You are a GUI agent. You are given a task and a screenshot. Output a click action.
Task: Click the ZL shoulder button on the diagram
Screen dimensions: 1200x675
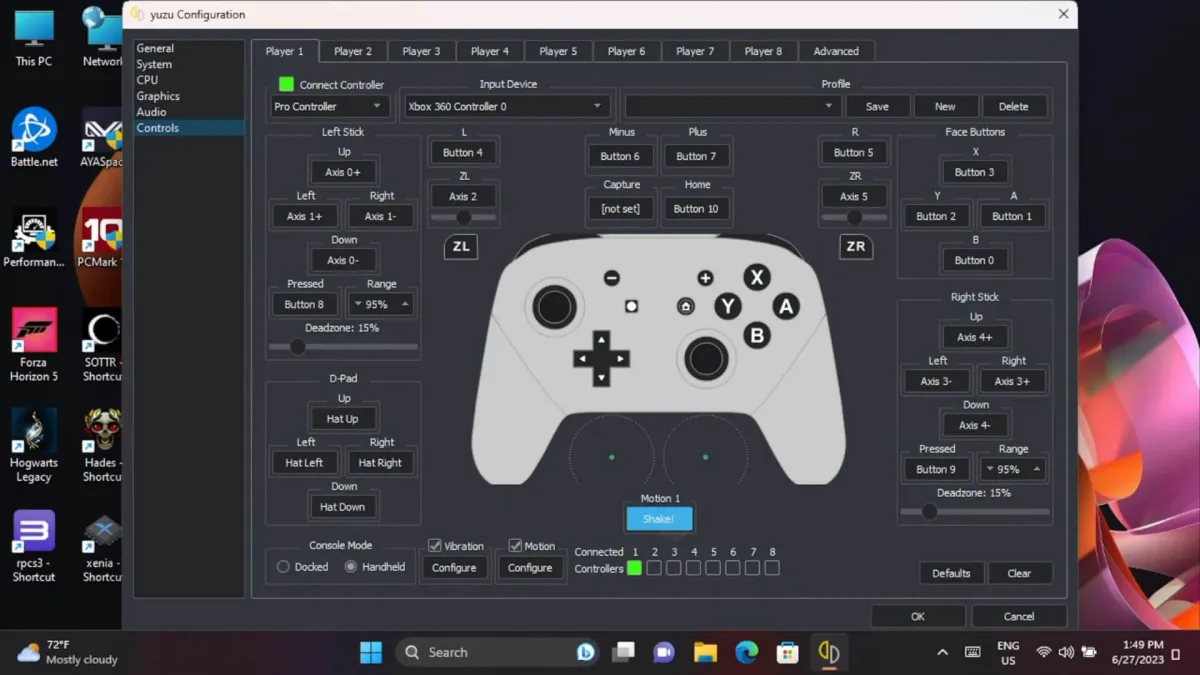point(459,246)
